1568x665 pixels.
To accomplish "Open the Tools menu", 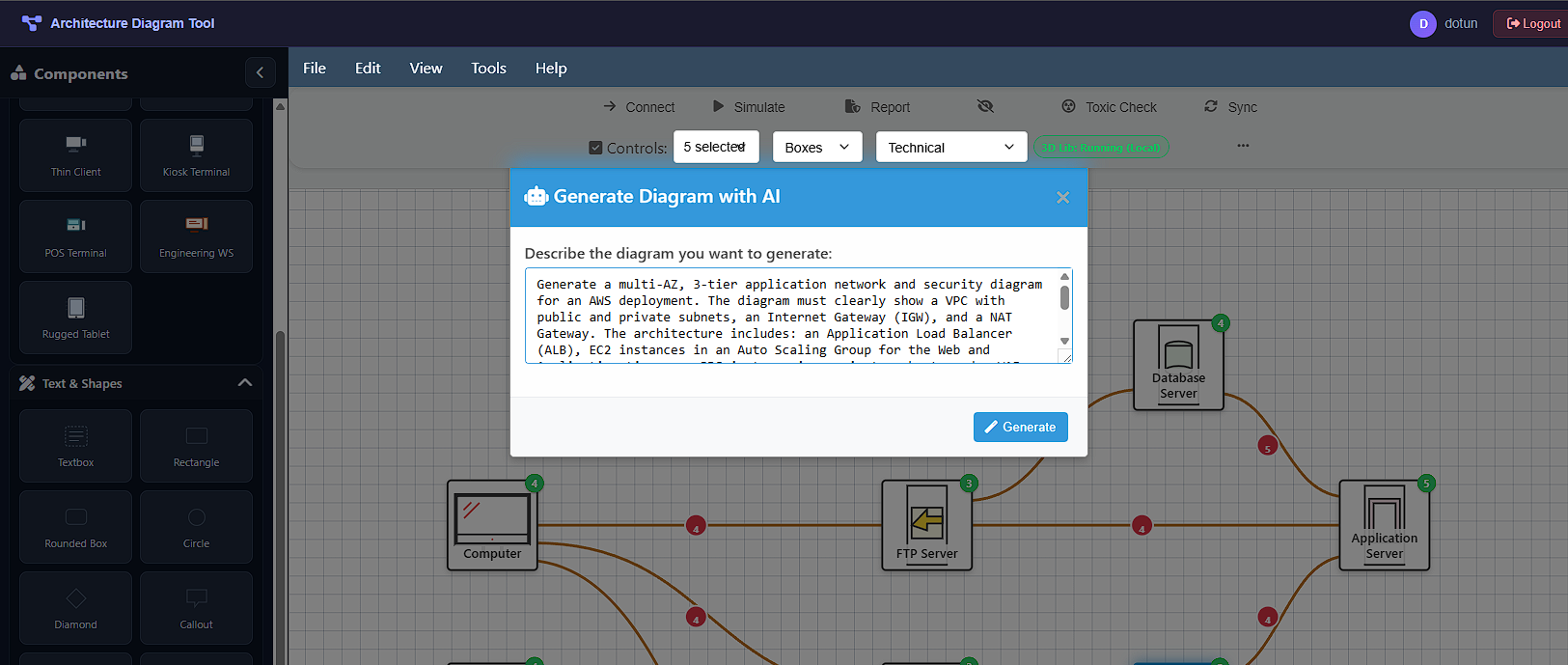I will (x=488, y=69).
